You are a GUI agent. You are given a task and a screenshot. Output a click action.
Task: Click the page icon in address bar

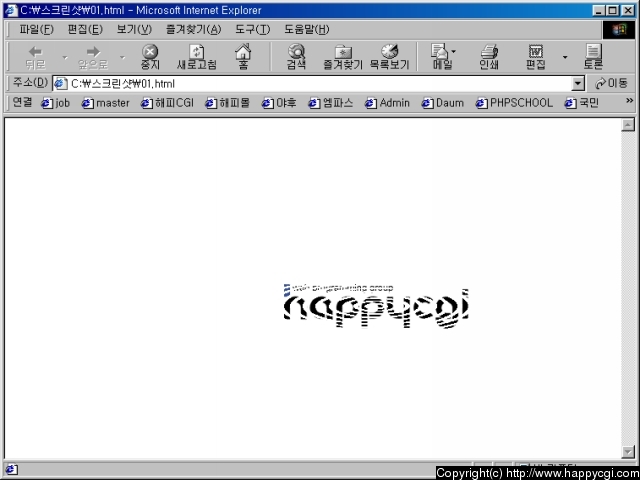(61, 84)
